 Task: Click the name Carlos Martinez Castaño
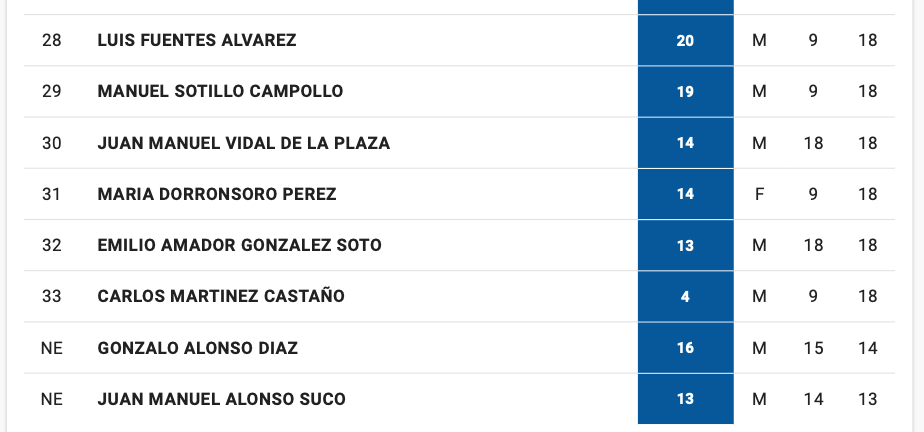click(x=221, y=296)
